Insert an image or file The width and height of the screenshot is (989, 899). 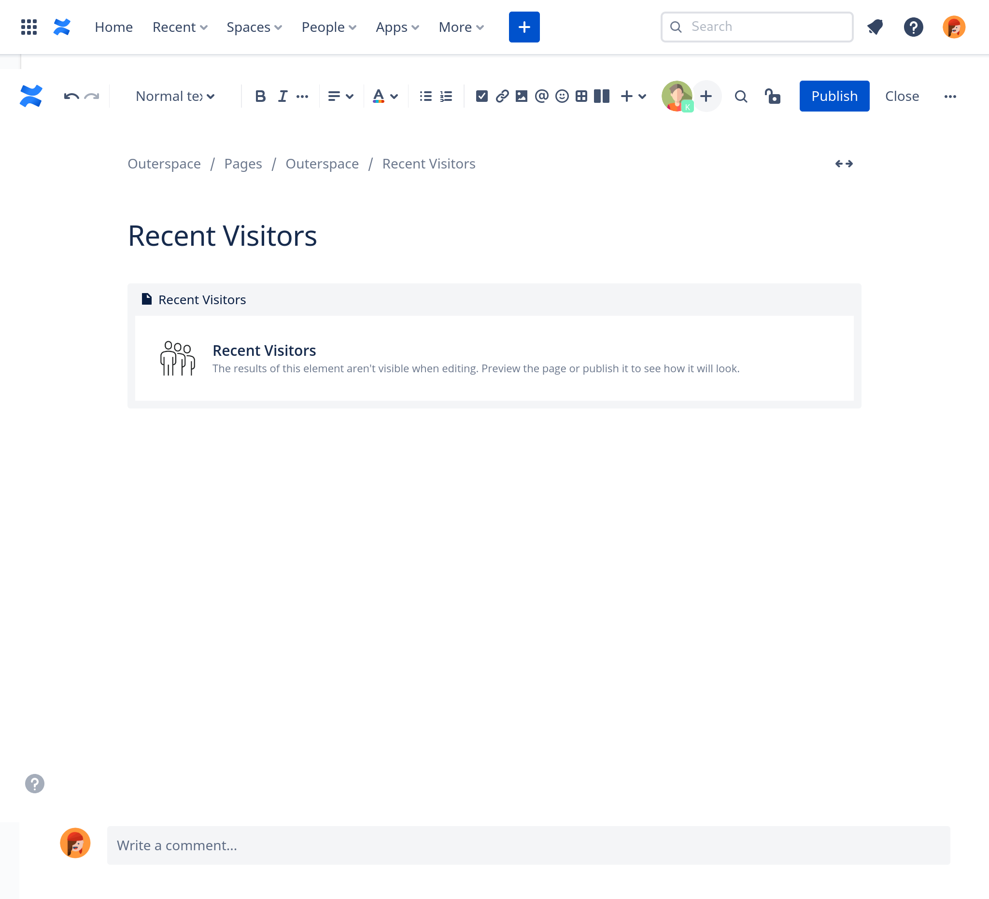(522, 96)
